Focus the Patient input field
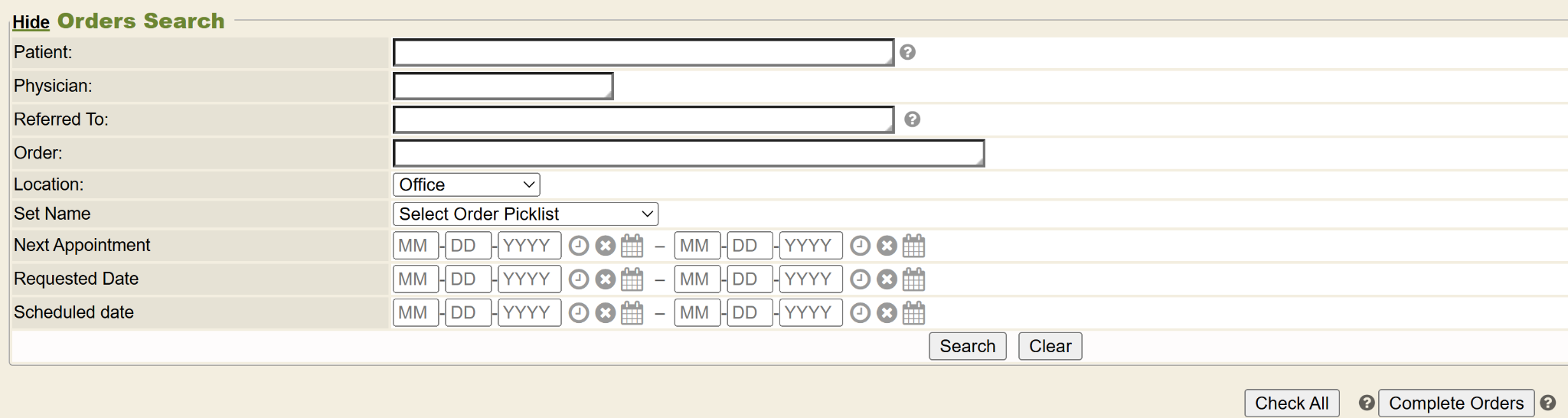This screenshot has width=1568, height=418. [x=643, y=53]
